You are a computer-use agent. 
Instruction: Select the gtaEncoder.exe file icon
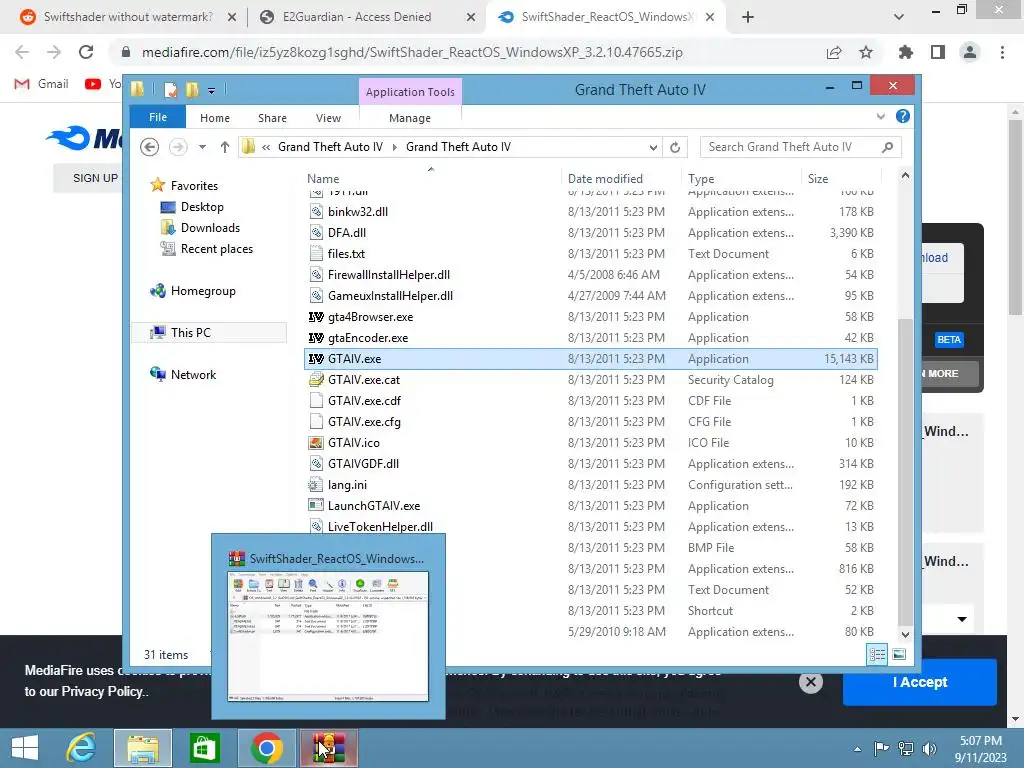point(316,338)
